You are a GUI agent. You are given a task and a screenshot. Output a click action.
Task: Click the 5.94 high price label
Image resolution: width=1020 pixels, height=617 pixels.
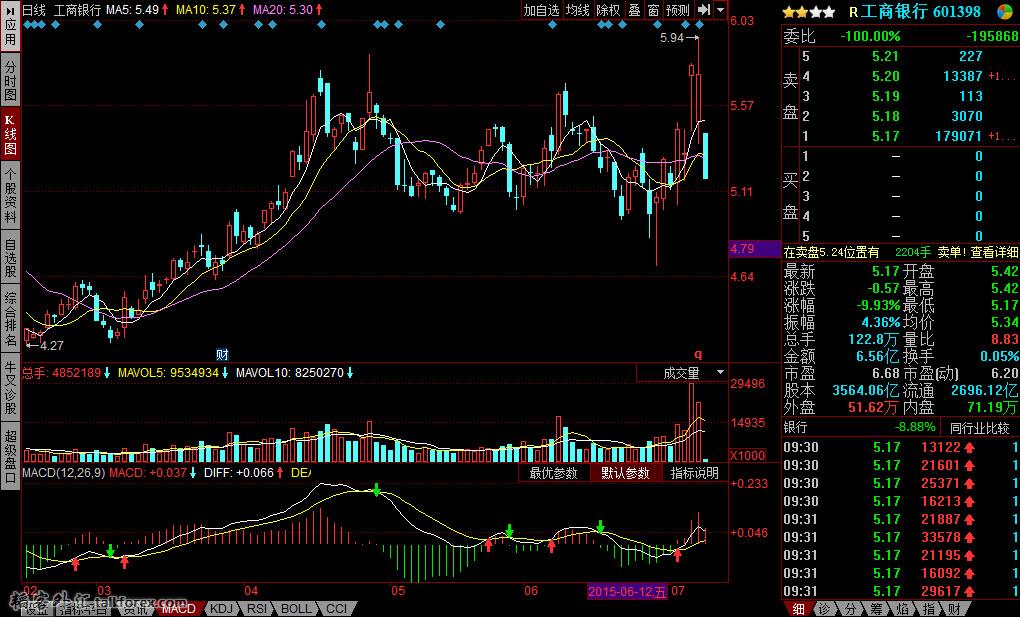672,38
